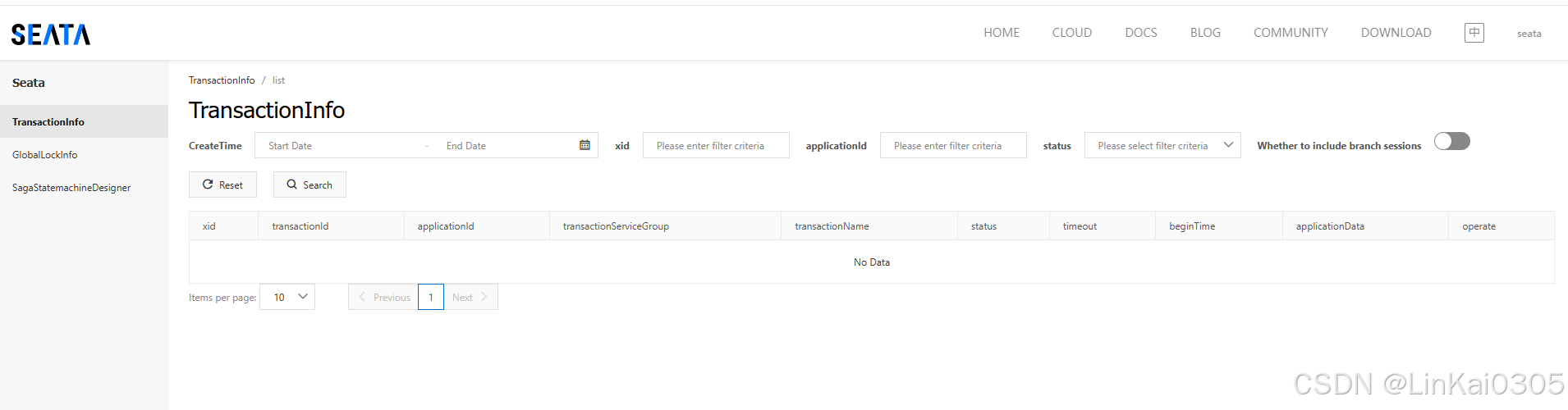Image resolution: width=1568 pixels, height=410 pixels.
Task: Open the DOCS menu item
Action: tap(1141, 33)
